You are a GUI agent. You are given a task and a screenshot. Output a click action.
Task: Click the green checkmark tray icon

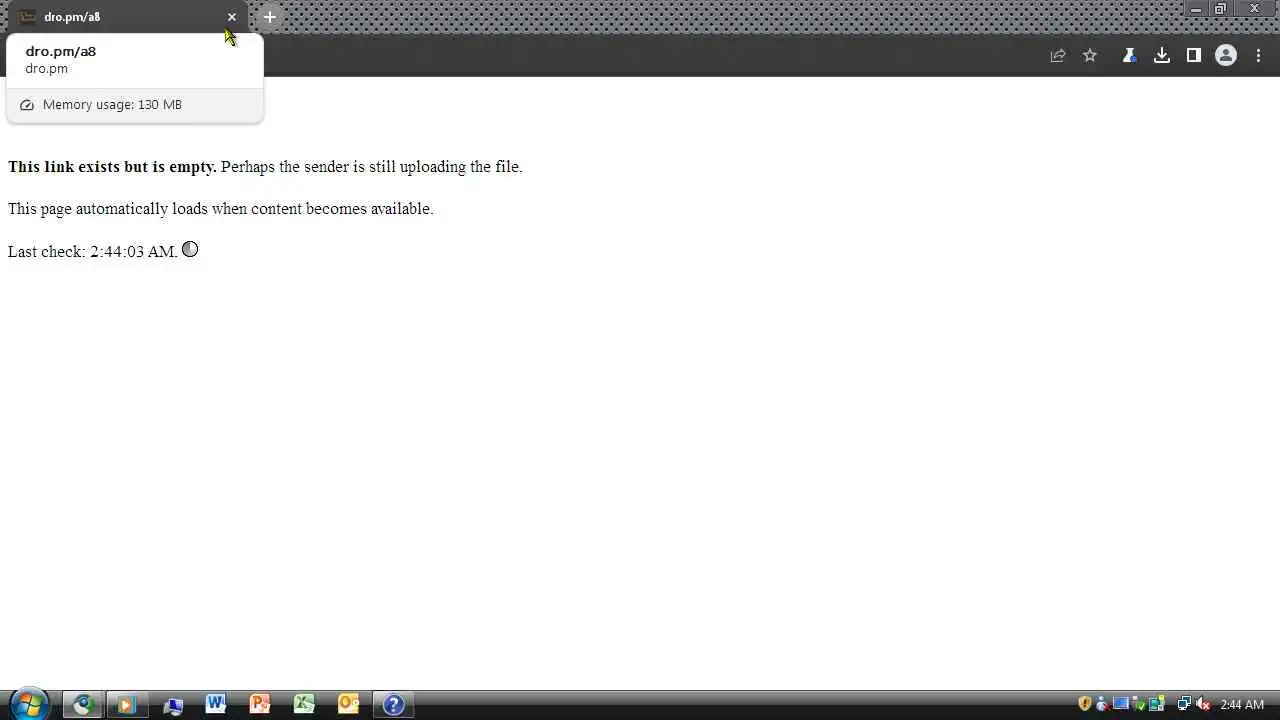(1138, 704)
